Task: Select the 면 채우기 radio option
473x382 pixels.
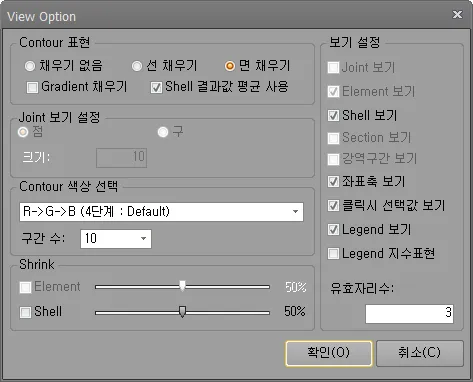Action: [x=230, y=66]
